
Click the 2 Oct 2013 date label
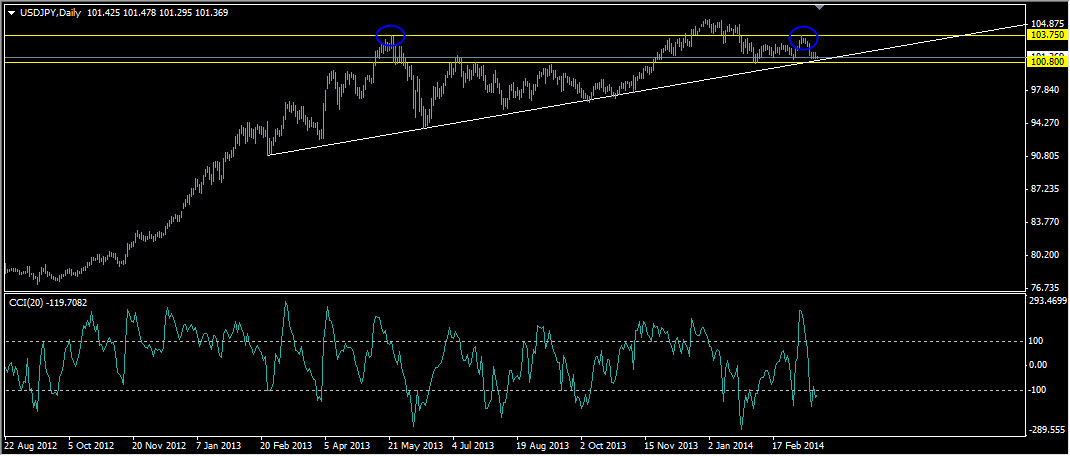click(x=603, y=445)
